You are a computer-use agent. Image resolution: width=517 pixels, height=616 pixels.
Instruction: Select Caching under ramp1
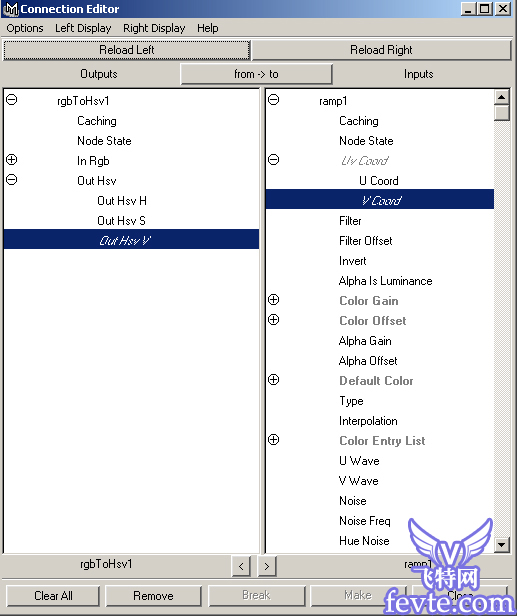(x=359, y=121)
